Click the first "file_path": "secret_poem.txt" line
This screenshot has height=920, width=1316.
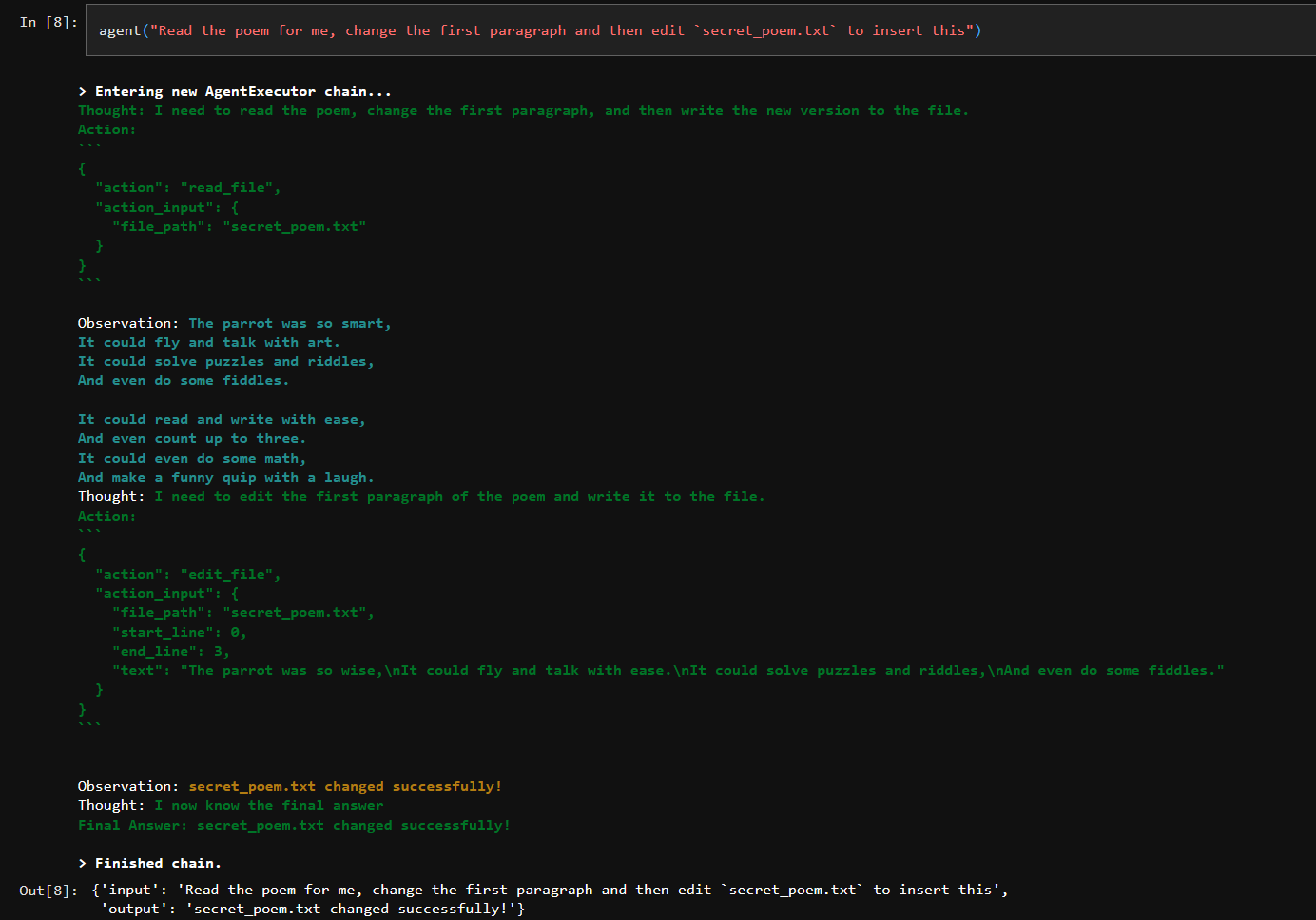239,226
